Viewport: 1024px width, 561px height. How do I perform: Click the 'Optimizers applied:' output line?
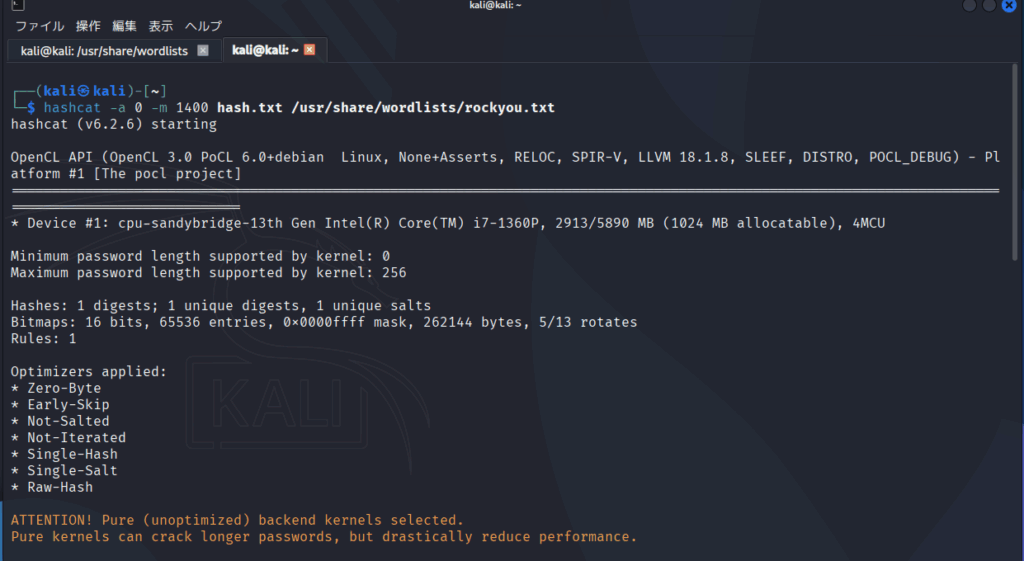(x=89, y=372)
